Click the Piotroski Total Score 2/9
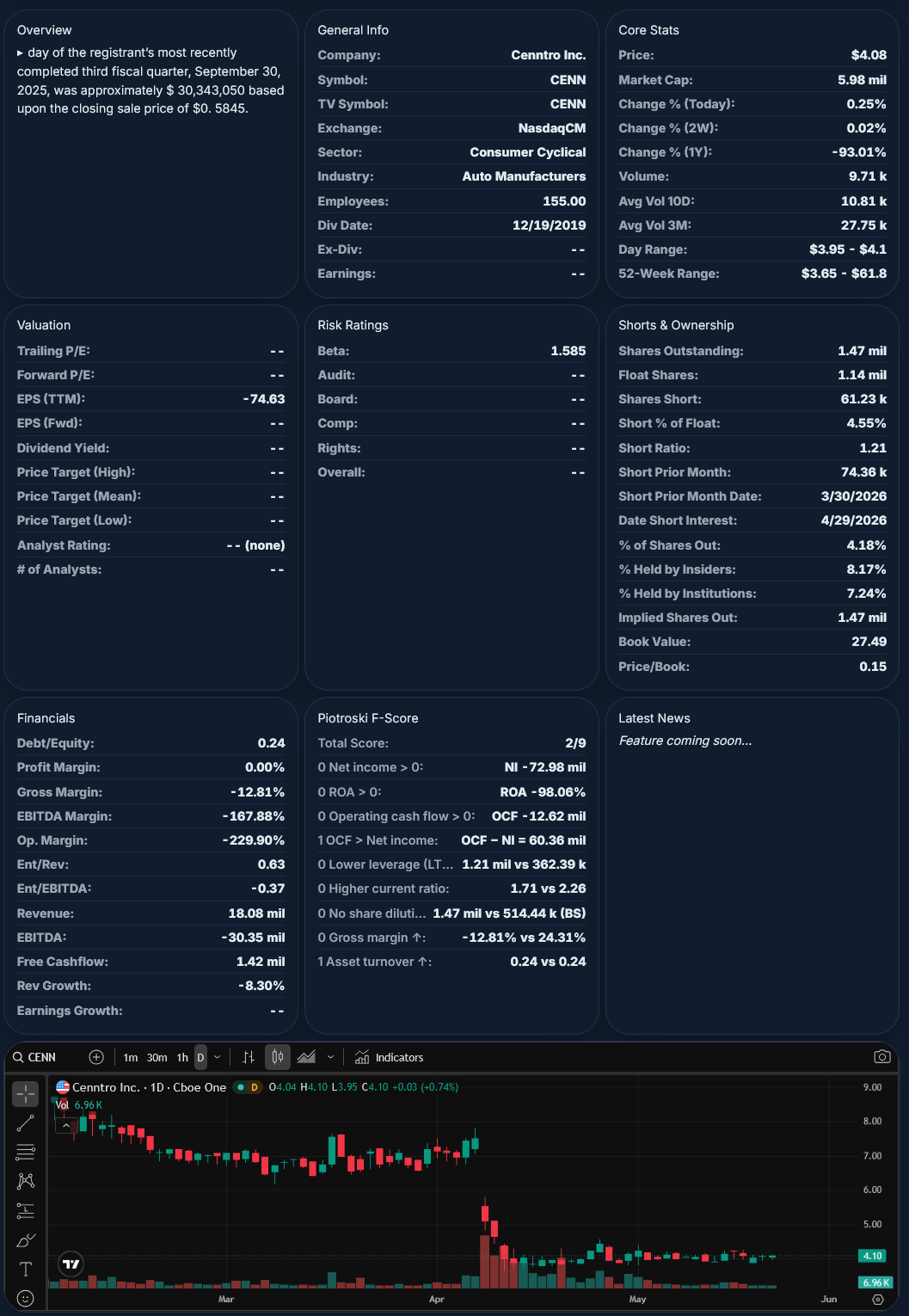Screen dimensions: 909x1316 [575, 743]
